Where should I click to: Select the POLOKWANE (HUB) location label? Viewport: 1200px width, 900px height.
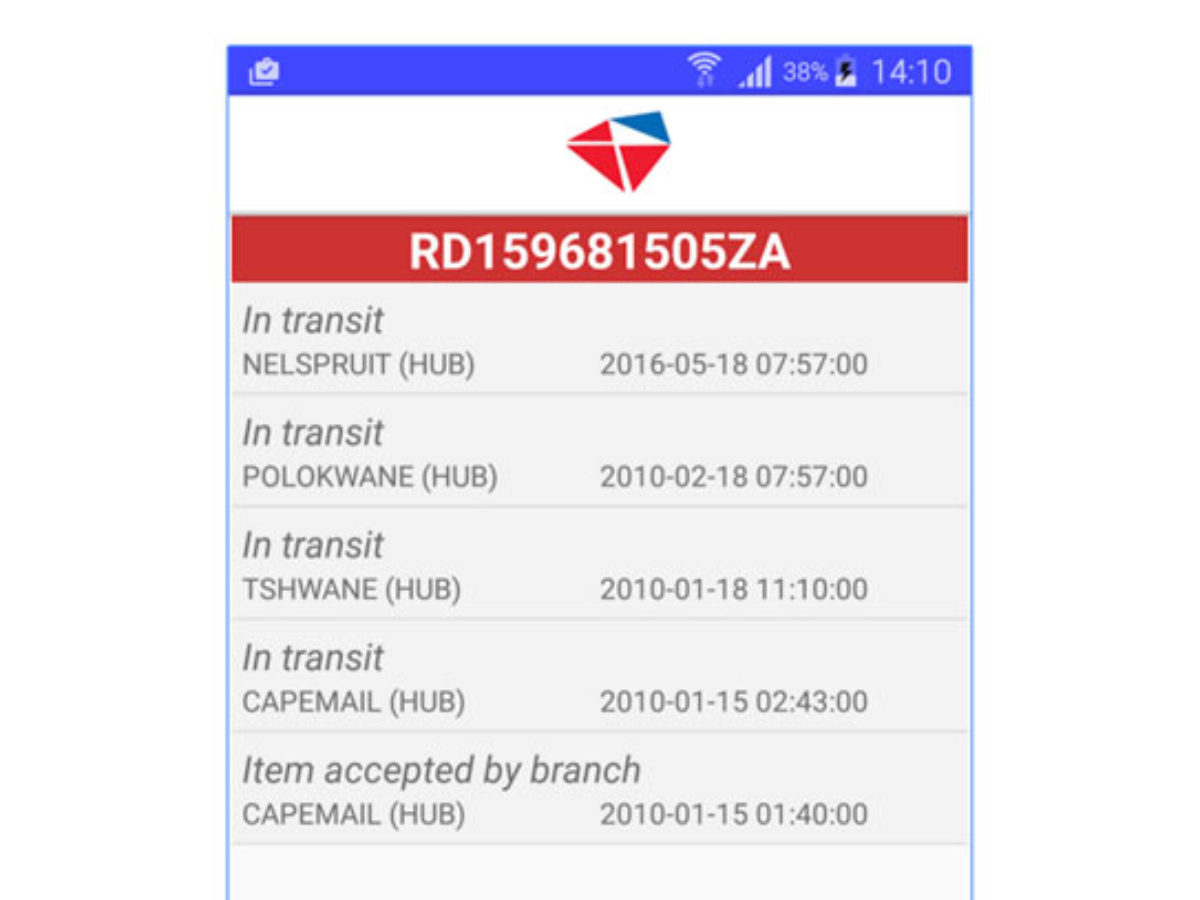click(370, 477)
